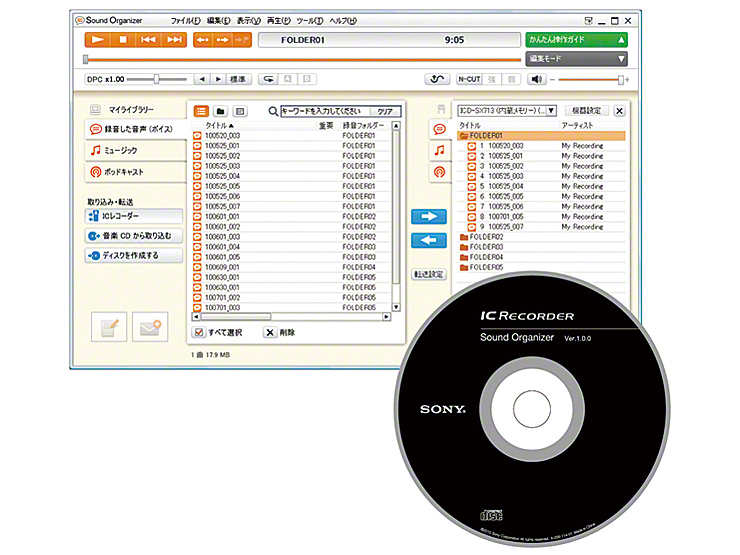740x555 pixels.
Task: Click the keyword search input field
Action: point(325,111)
